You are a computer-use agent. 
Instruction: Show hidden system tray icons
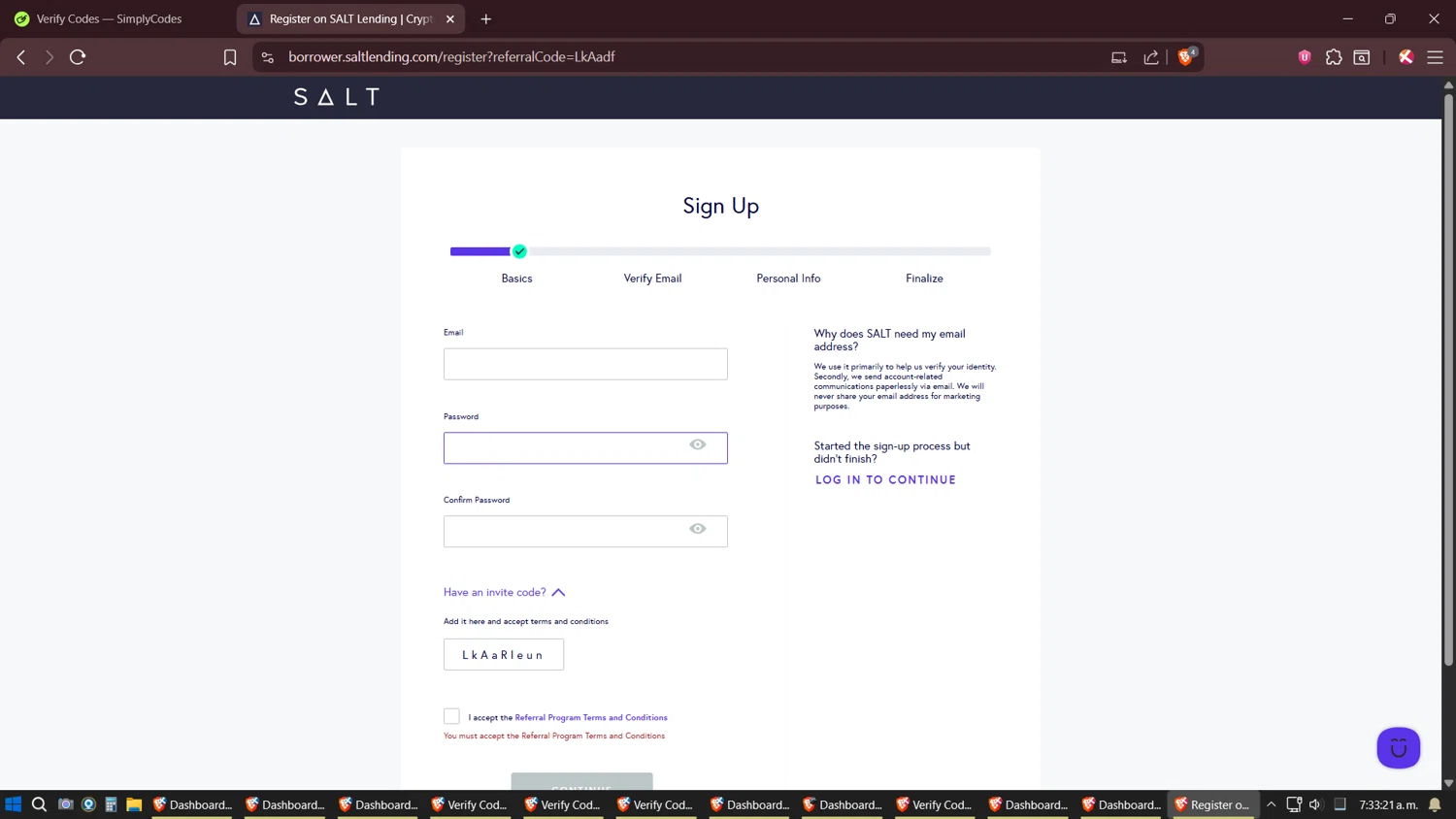coord(1271,804)
